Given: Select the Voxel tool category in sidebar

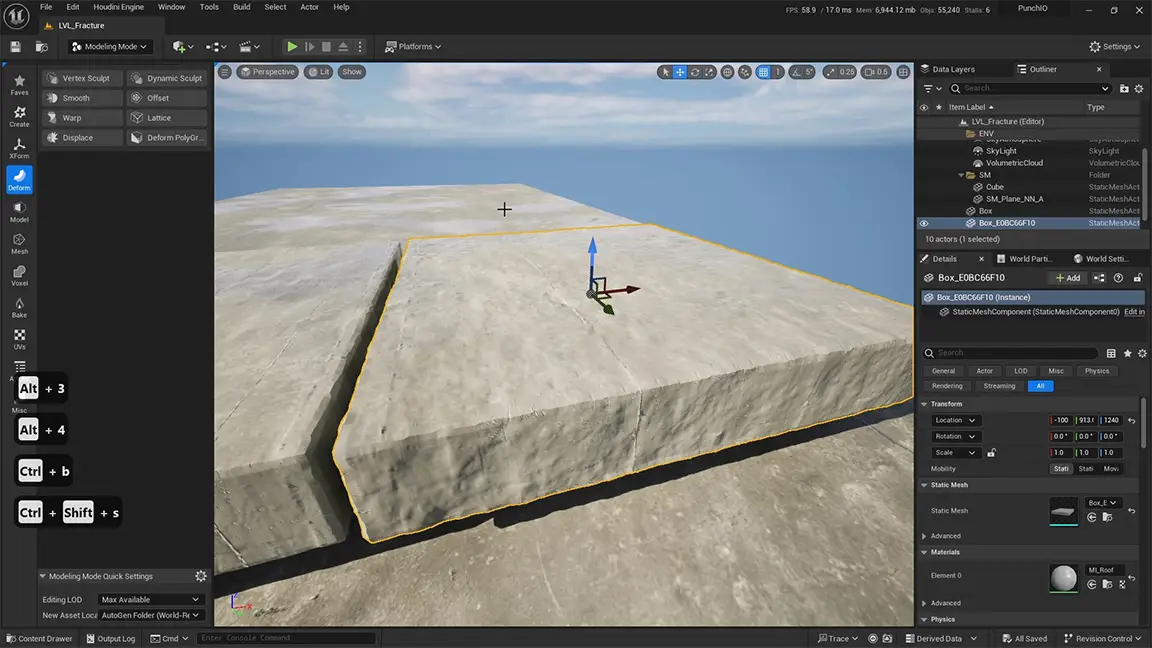Looking at the screenshot, I should (19, 275).
